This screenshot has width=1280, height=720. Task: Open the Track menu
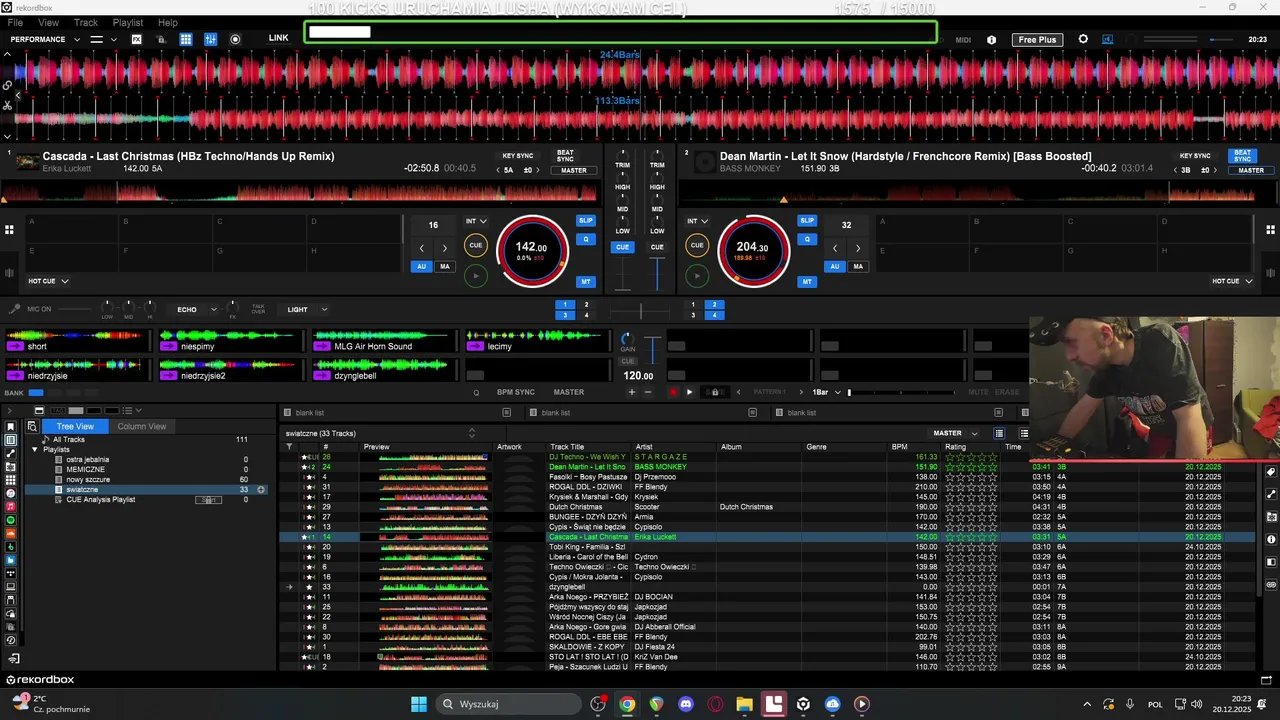[x=86, y=22]
